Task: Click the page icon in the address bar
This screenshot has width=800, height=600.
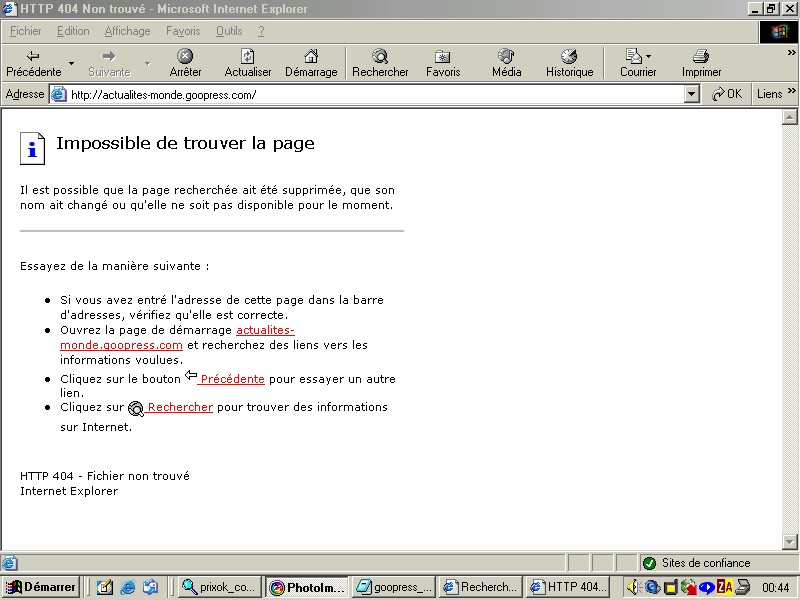Action: pyautogui.click(x=59, y=94)
